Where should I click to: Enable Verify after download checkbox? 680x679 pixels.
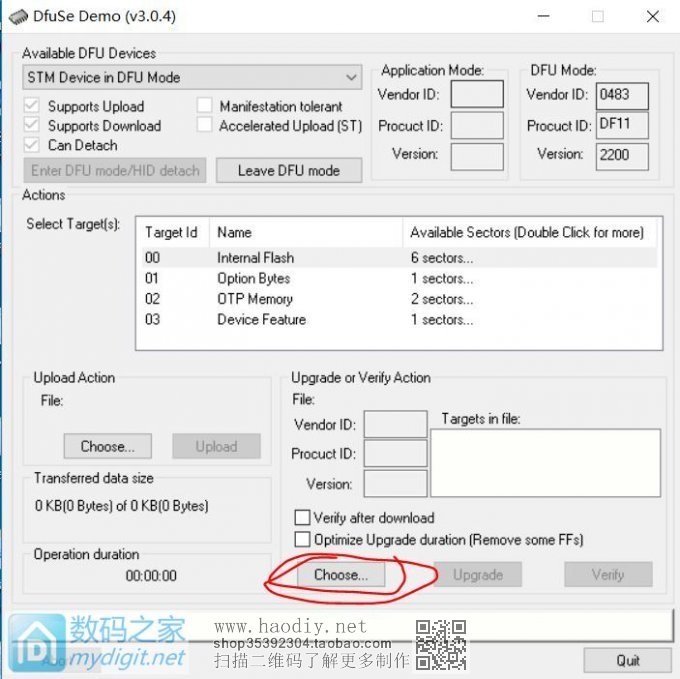[302, 518]
